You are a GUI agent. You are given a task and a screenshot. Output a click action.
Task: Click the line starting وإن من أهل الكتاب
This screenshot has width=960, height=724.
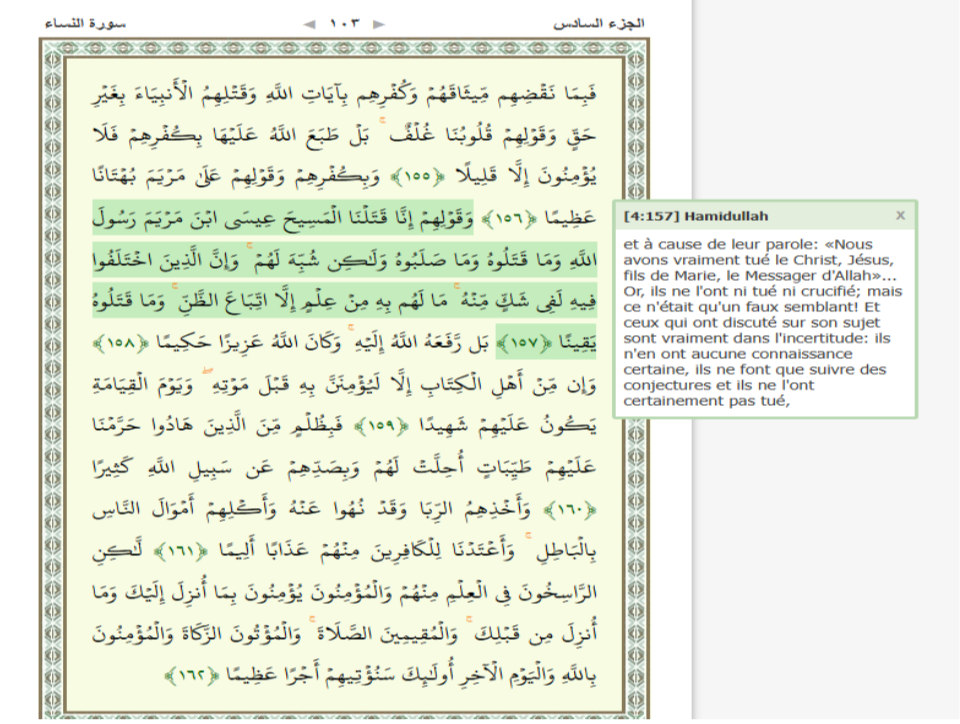[345, 385]
